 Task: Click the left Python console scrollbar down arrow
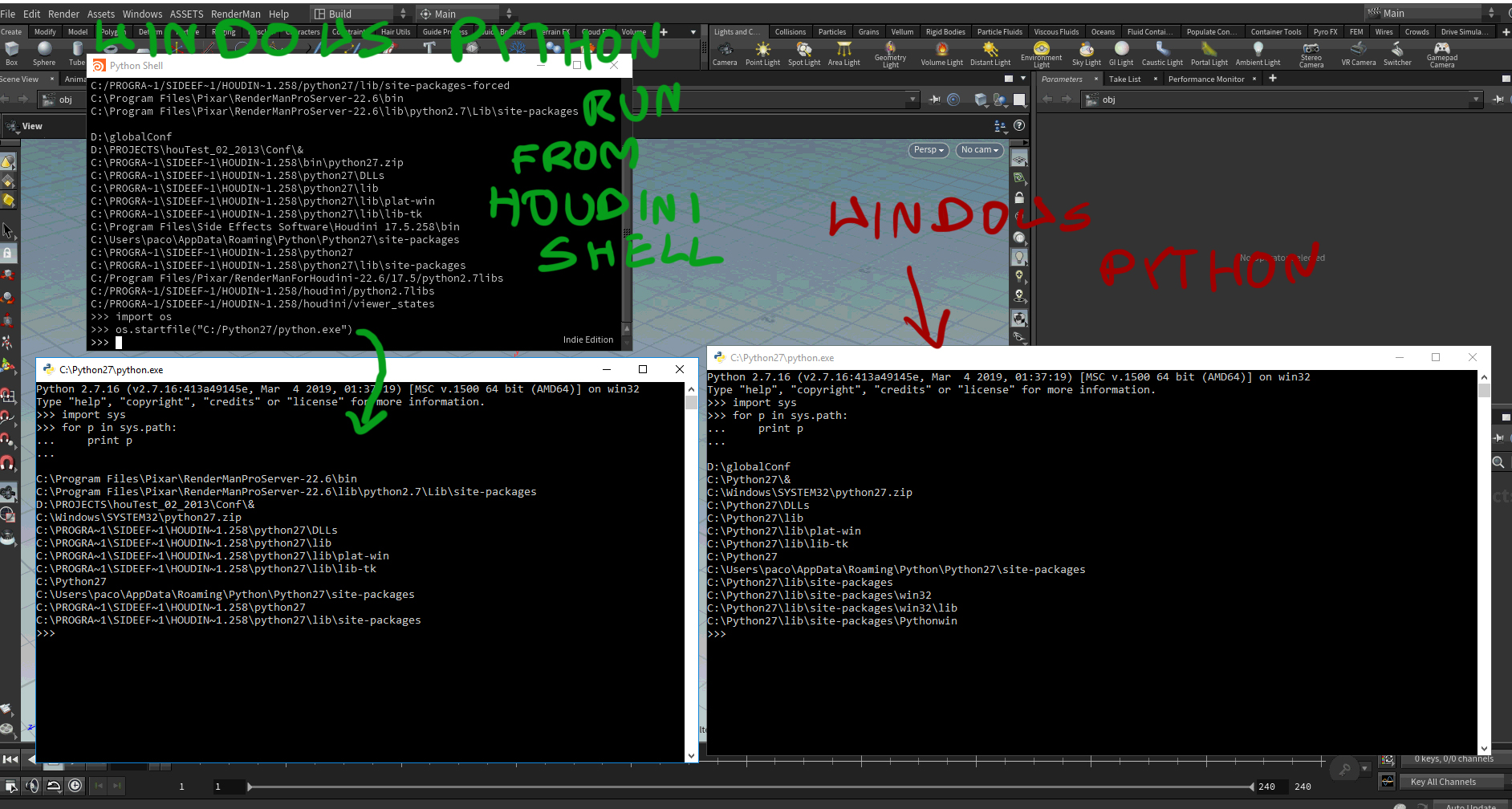[691, 756]
